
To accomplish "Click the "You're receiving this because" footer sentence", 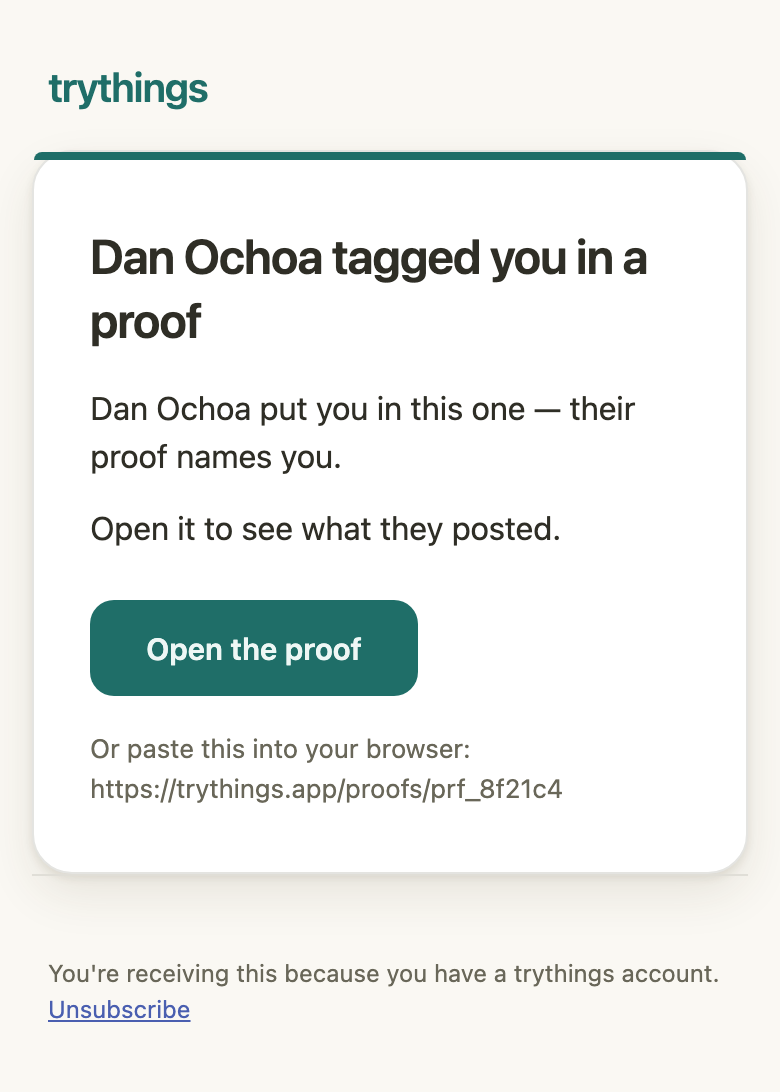I will 383,974.
